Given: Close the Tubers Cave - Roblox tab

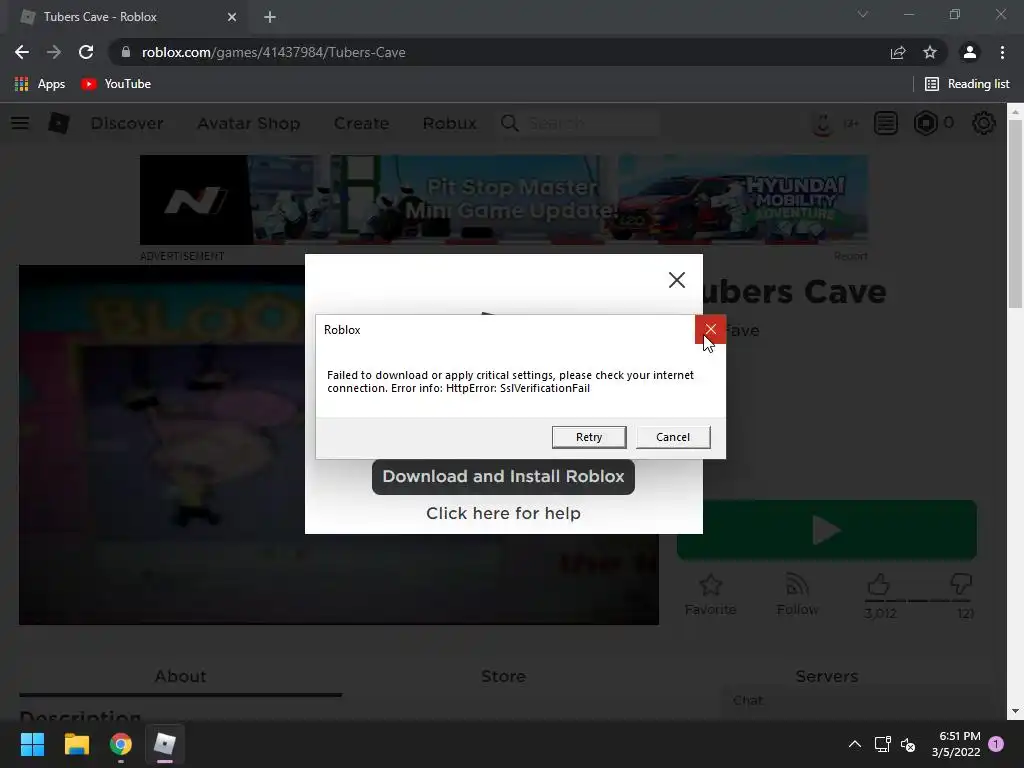Looking at the screenshot, I should pyautogui.click(x=232, y=17).
